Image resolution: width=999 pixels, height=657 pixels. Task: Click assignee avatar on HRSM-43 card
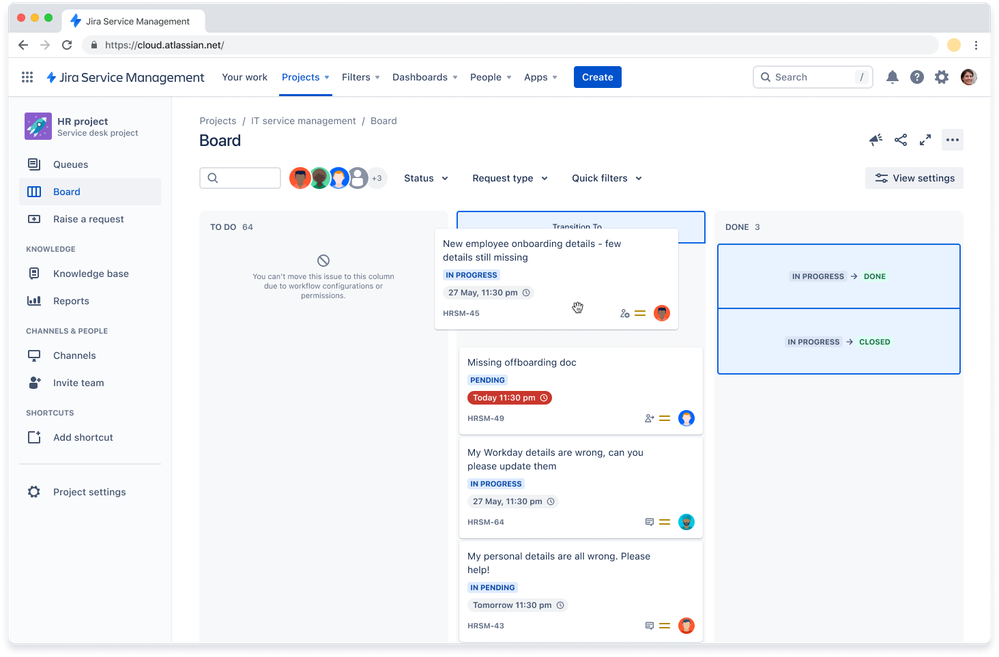[x=686, y=626]
